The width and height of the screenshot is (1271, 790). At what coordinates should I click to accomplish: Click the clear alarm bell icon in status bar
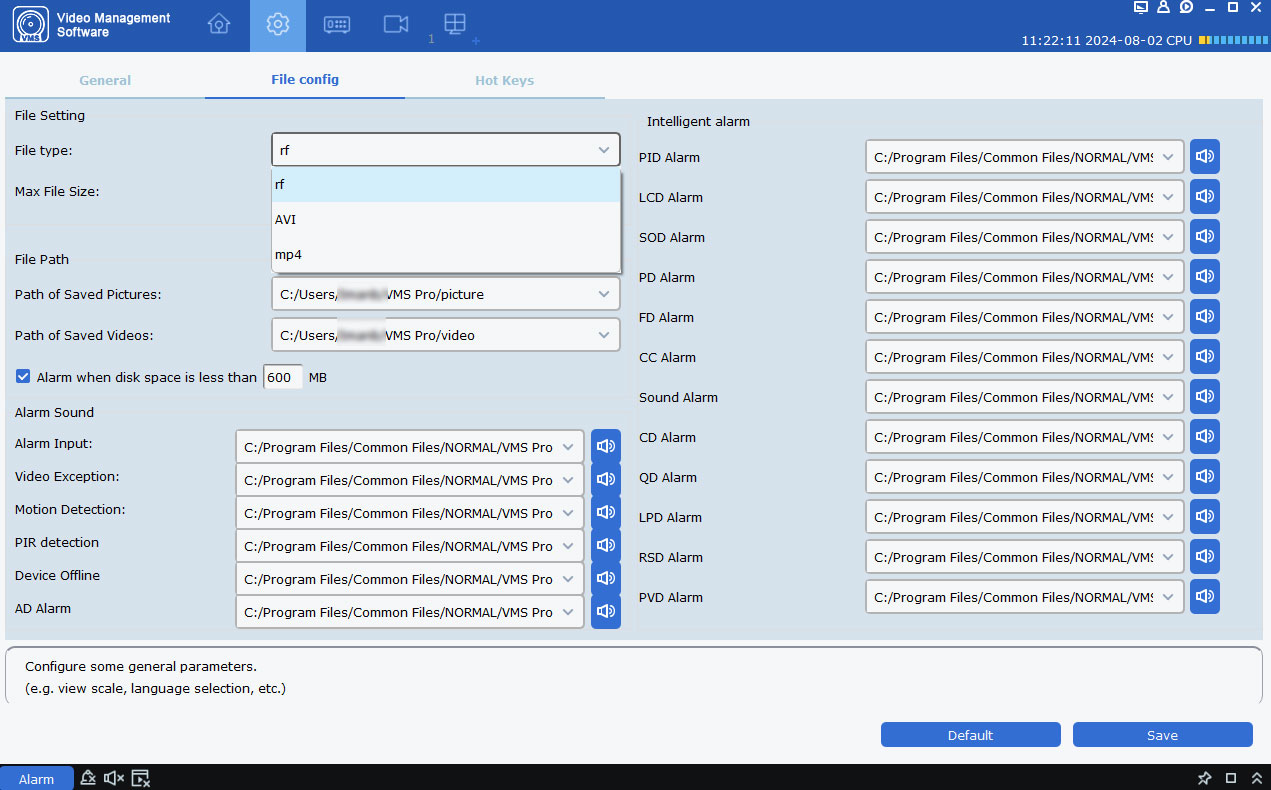click(x=88, y=777)
